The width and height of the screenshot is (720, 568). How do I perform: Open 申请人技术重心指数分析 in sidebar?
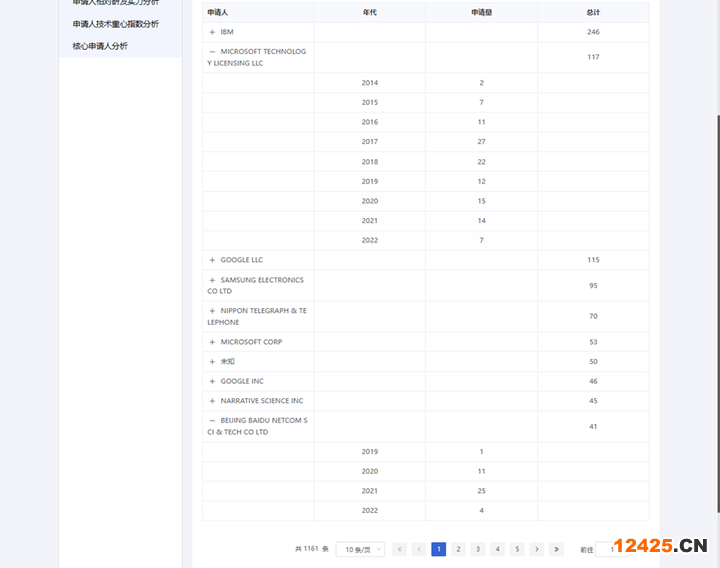115,24
